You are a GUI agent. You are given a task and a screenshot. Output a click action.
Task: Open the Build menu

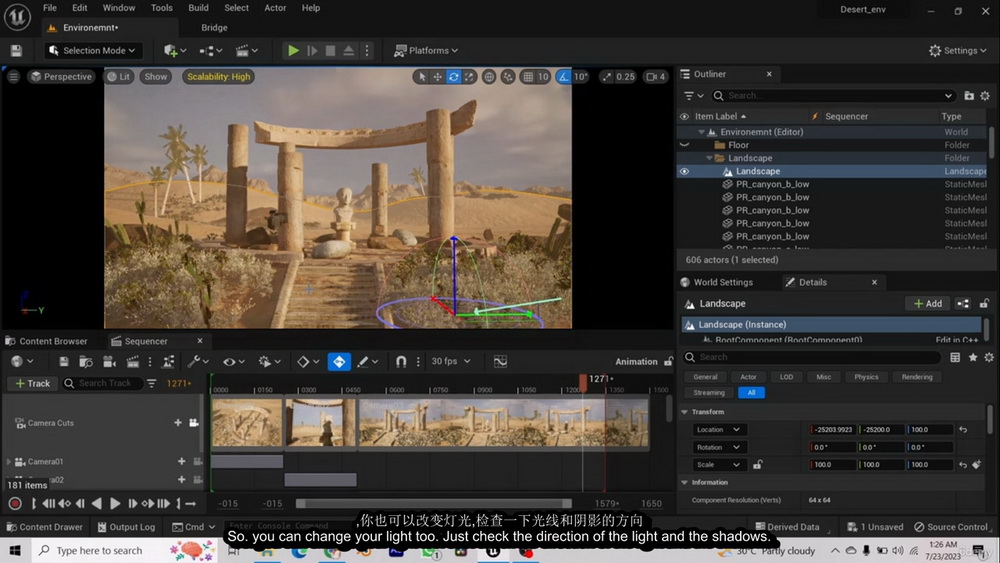(x=198, y=8)
